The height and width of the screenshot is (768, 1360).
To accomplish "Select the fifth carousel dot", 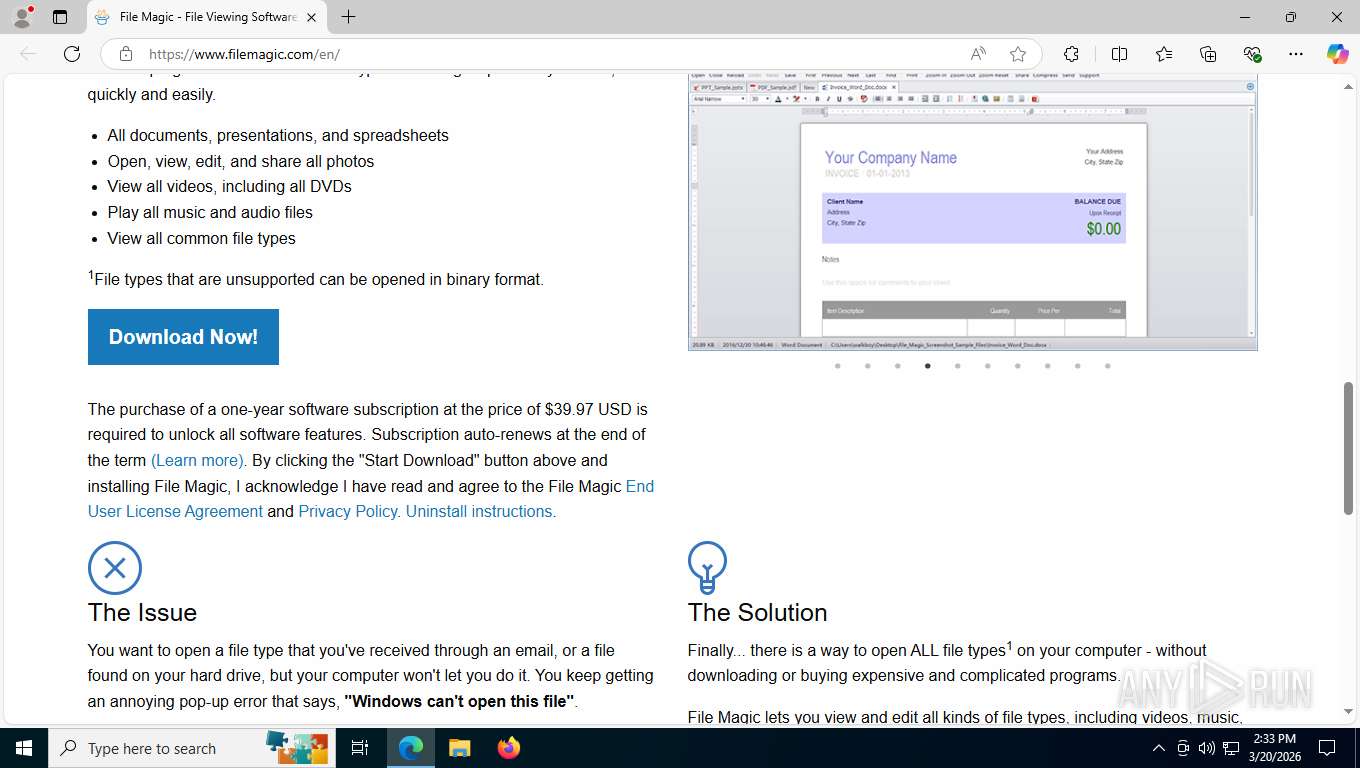I will [x=958, y=366].
